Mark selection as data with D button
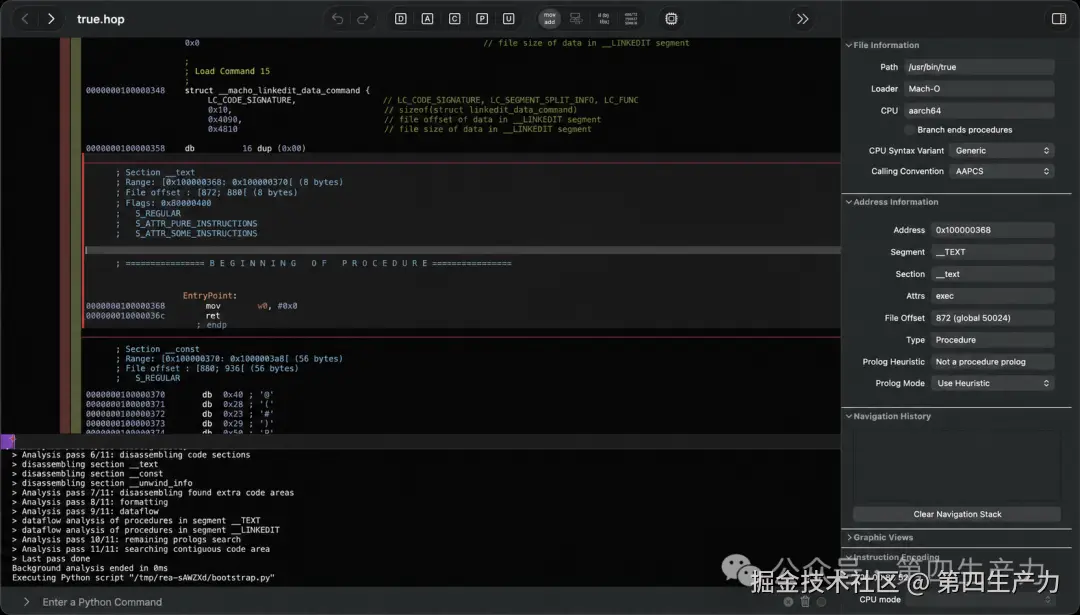The image size is (1080, 615). tap(401, 19)
